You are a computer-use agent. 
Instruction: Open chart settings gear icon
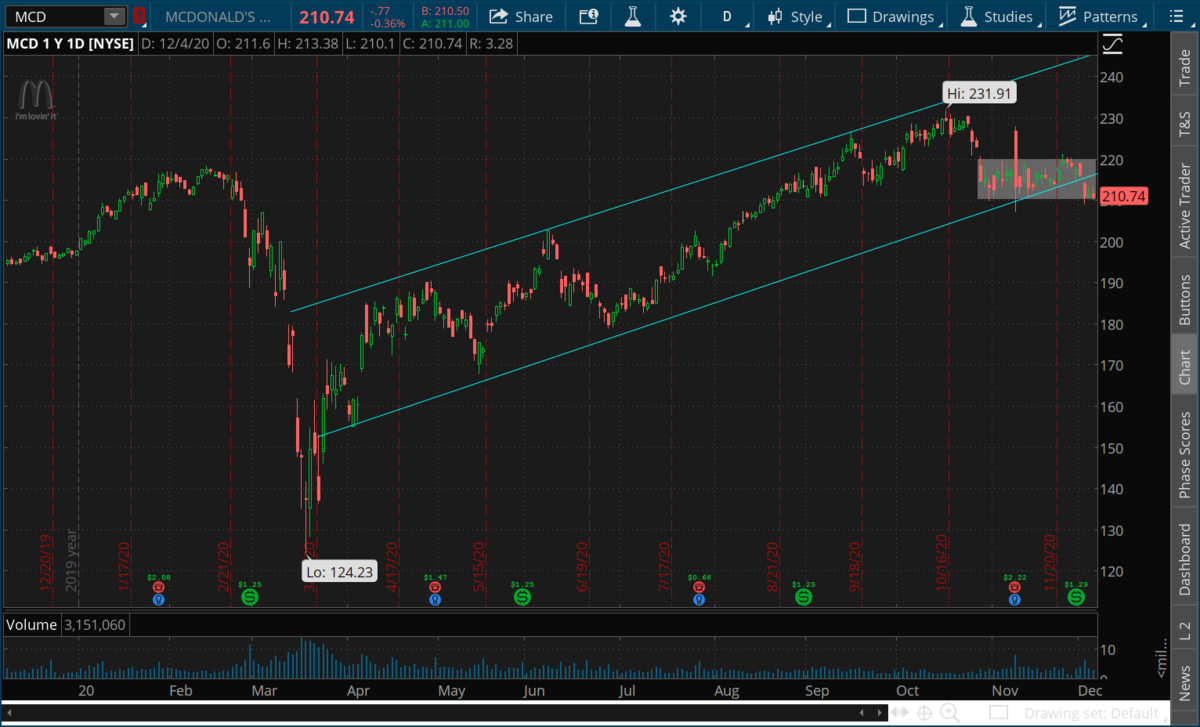pos(679,17)
